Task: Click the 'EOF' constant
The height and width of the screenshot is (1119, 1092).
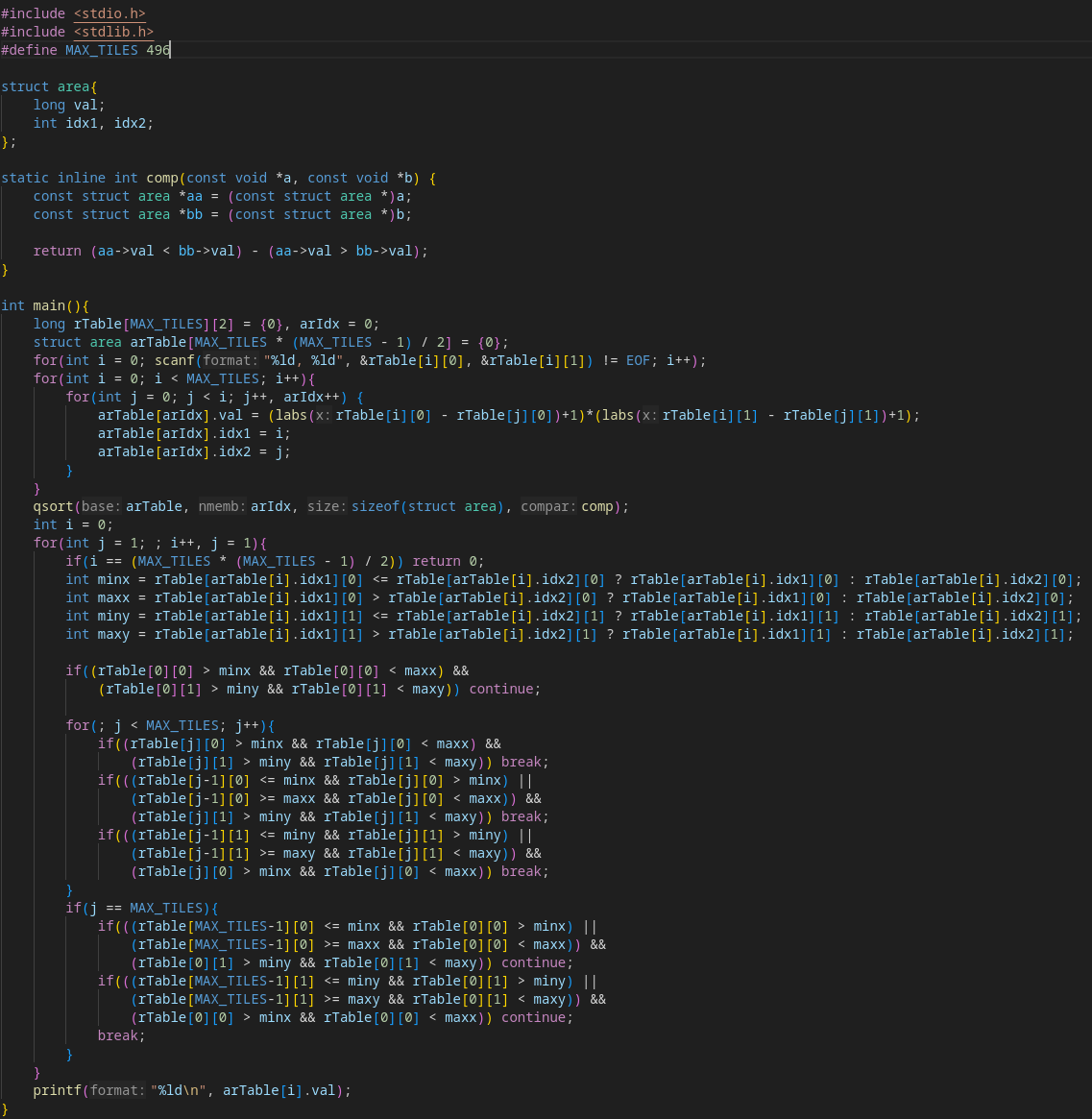Action: click(638, 360)
